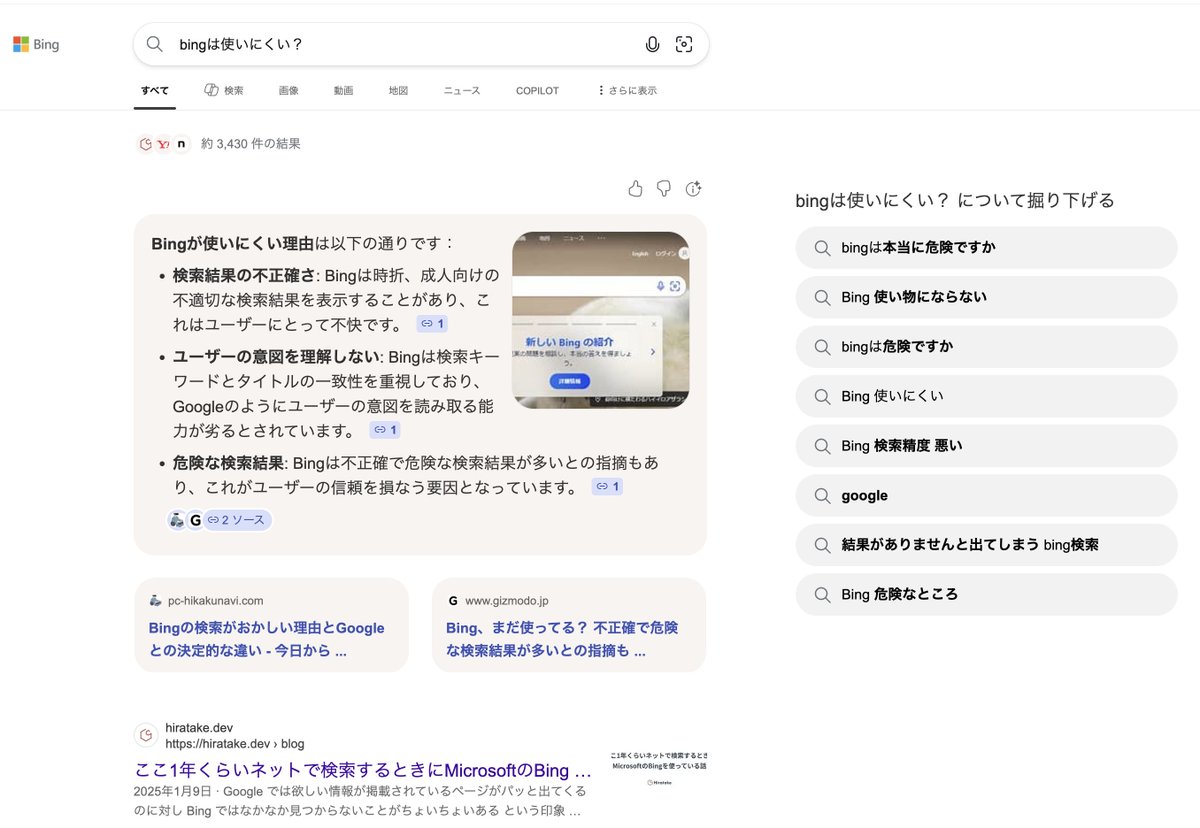Screen dimensions: 1200x828
Task: Click the hiratake.dev site favicon
Action: click(x=146, y=736)
